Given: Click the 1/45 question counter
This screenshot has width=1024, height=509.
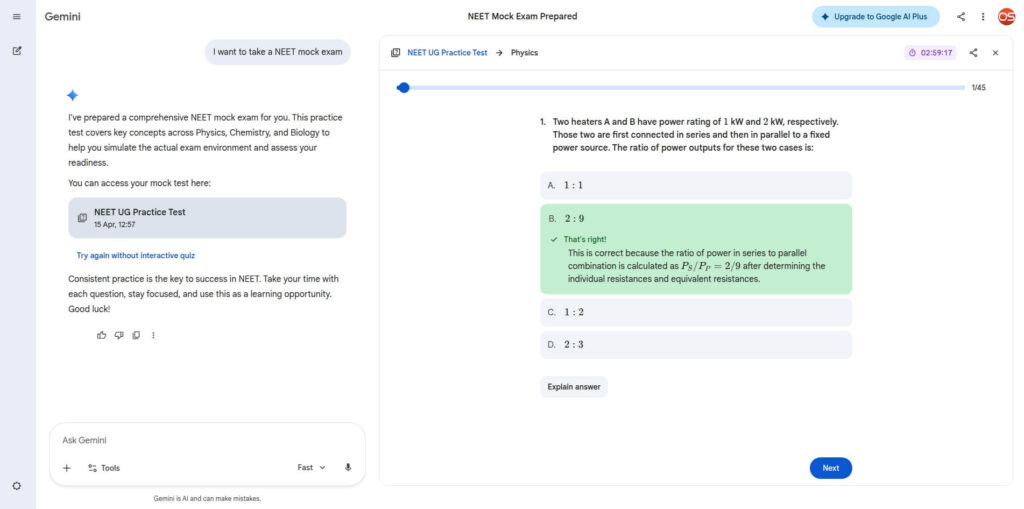Looking at the screenshot, I should click(978, 88).
